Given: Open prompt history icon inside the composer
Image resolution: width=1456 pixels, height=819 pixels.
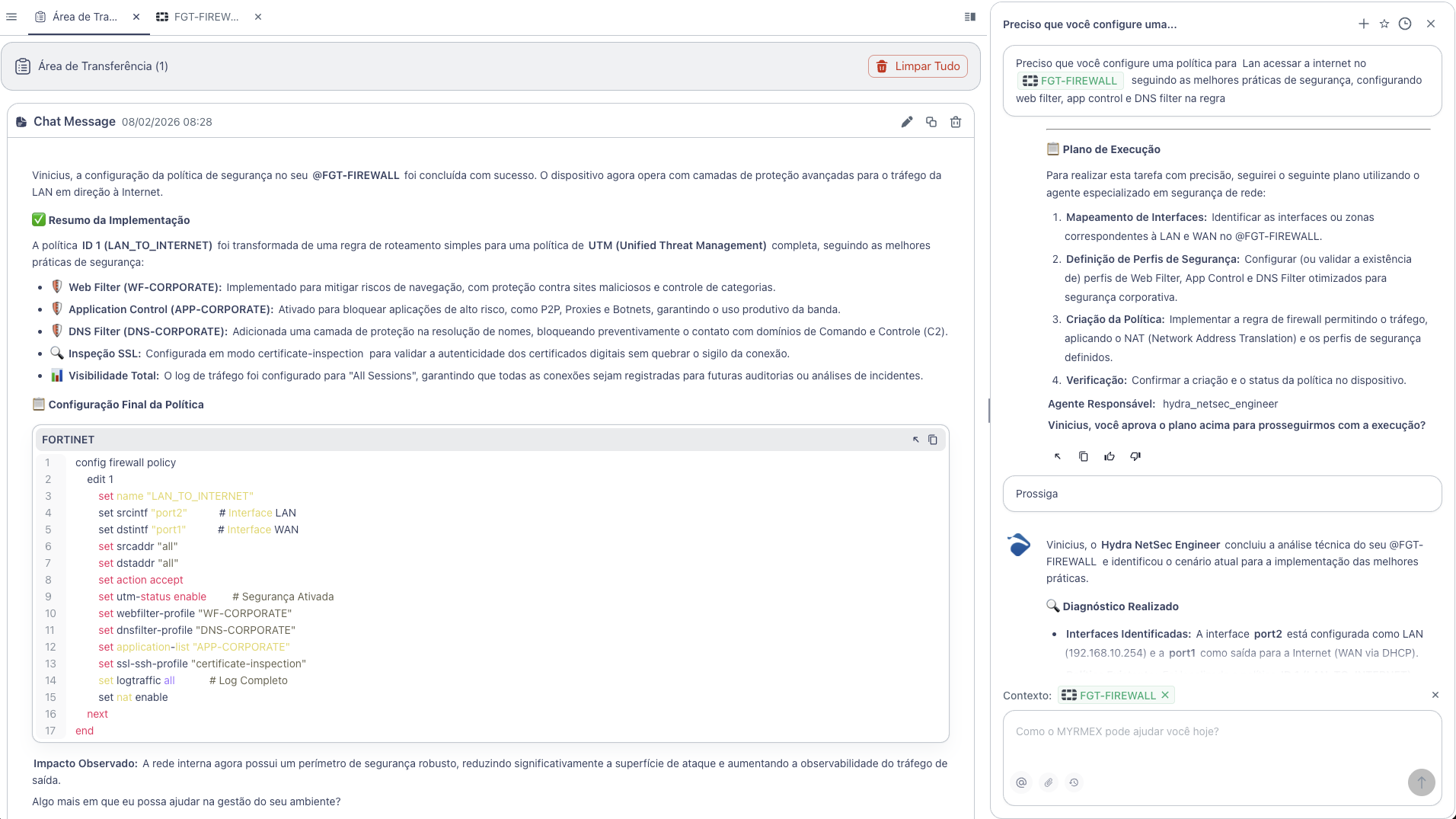Looking at the screenshot, I should (x=1074, y=782).
